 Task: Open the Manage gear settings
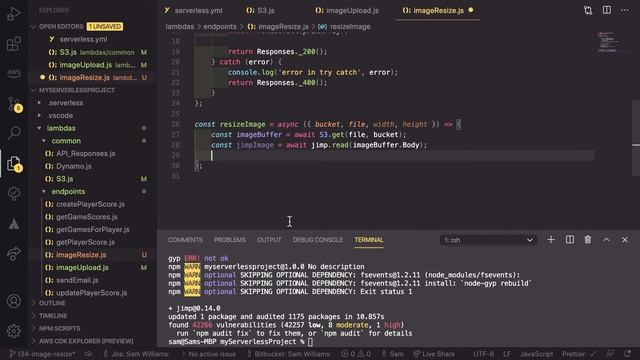coord(13,331)
